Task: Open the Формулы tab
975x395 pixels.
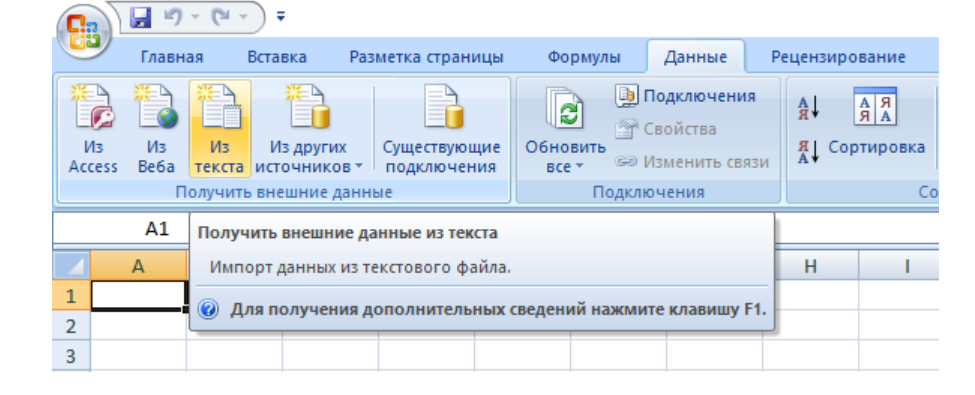Action: coord(584,57)
